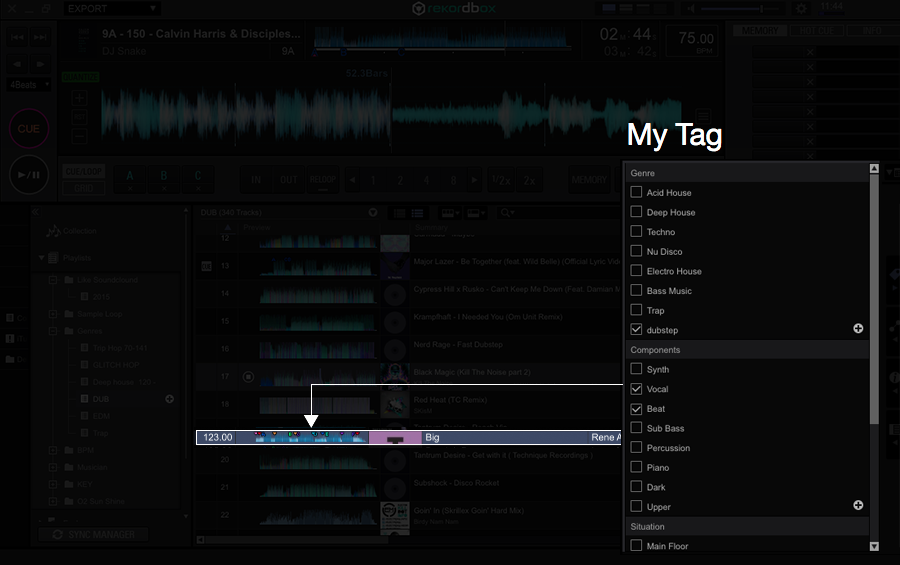Screen dimensions: 900x565
Task: Zoom out the enlarged waveform
Action: 79,136
